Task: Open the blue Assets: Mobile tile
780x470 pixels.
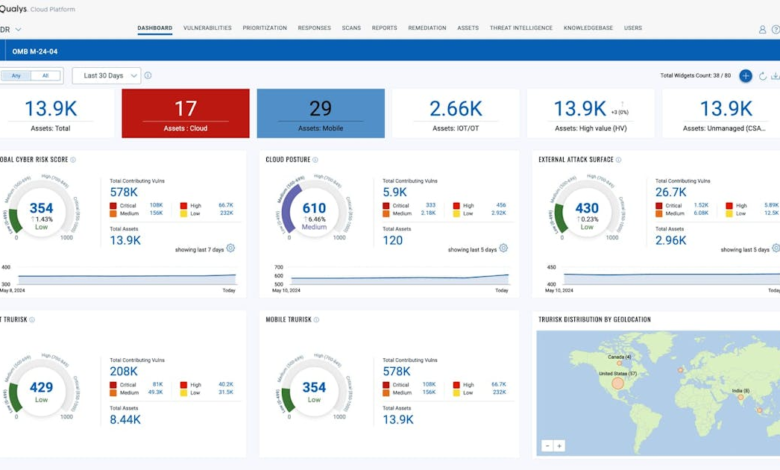Action: click(x=321, y=113)
